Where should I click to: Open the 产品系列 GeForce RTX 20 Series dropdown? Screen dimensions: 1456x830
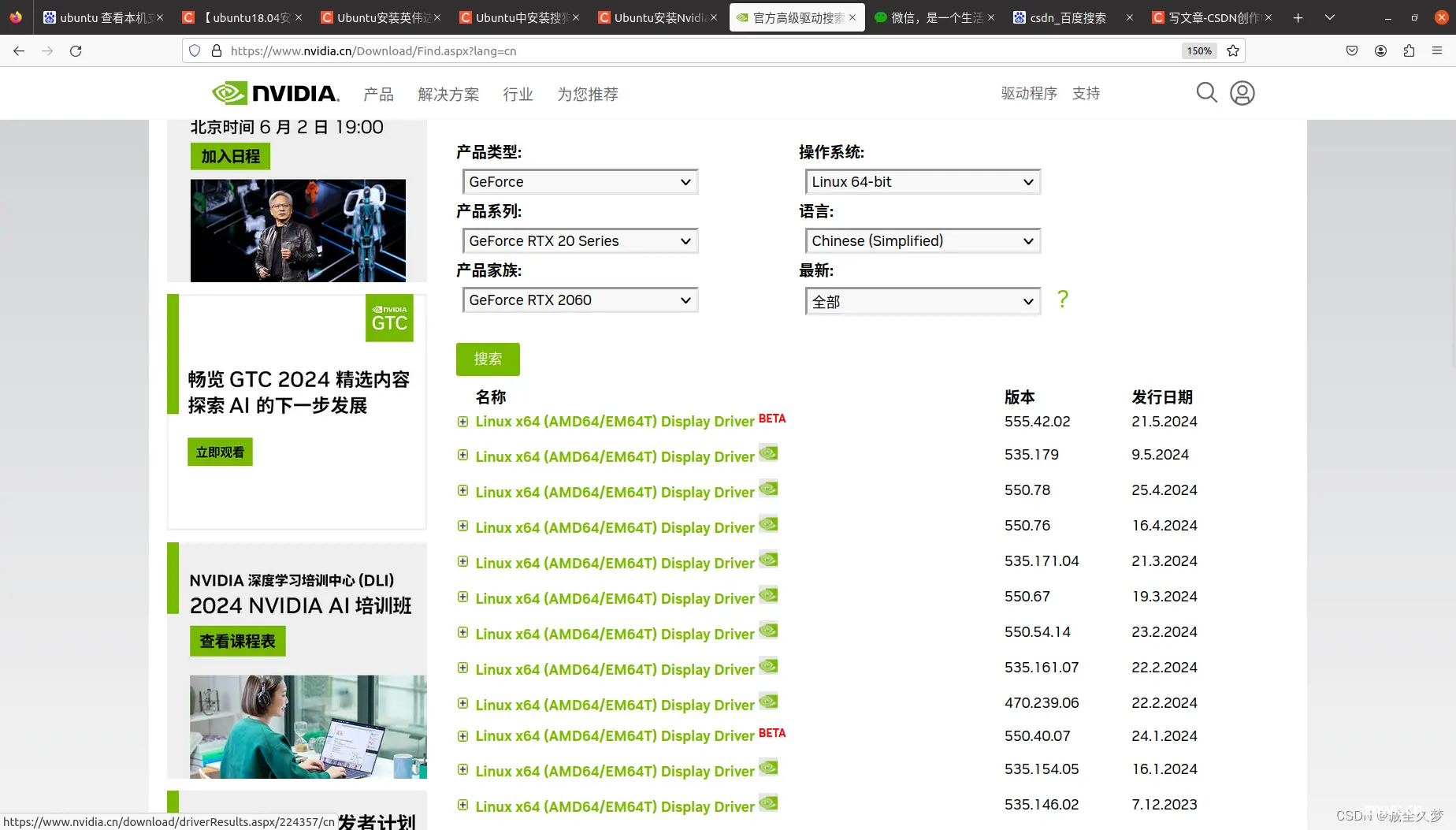point(580,241)
